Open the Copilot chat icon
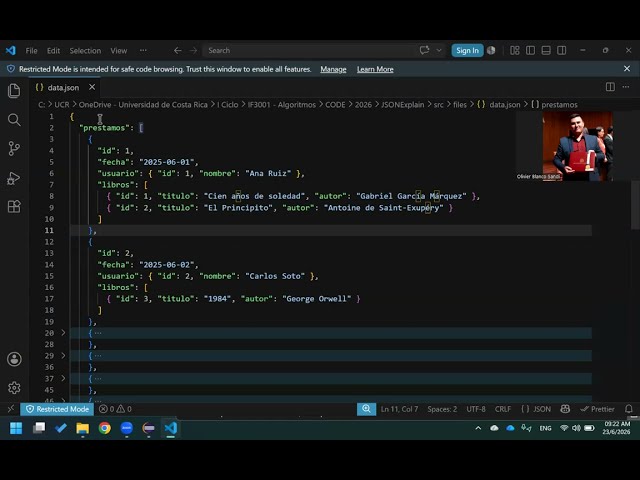The image size is (640, 480). pyautogui.click(x=424, y=50)
